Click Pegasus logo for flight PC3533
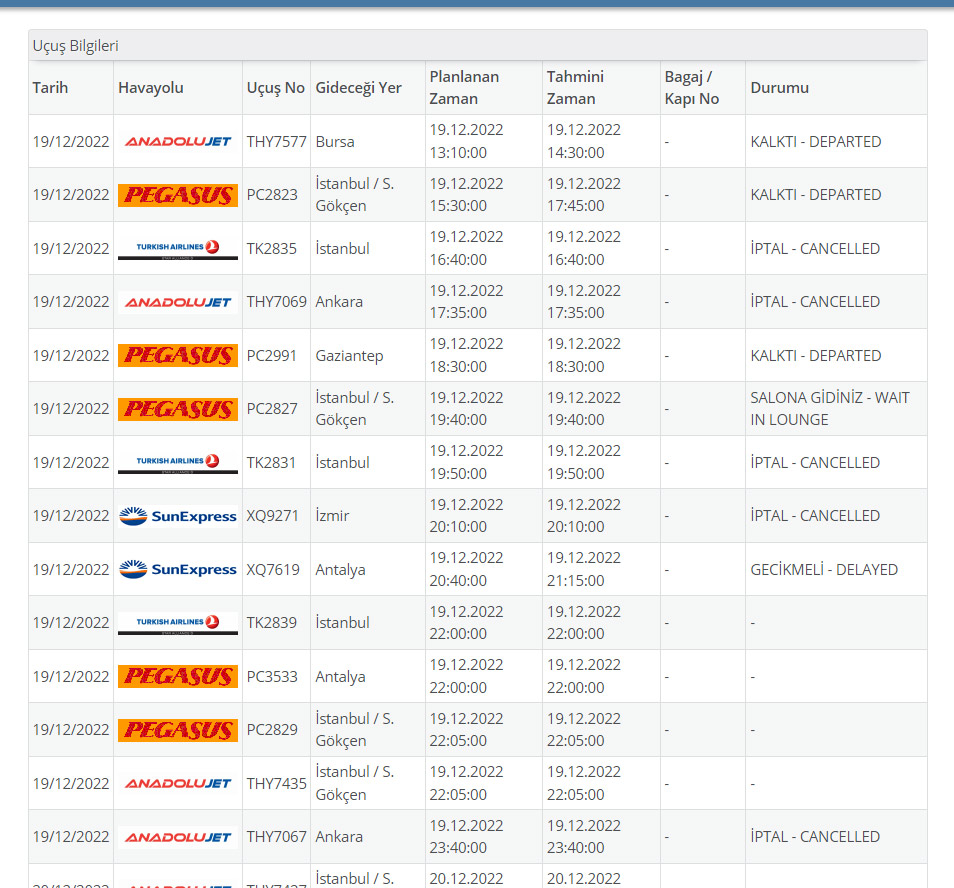Screen dimensions: 954x888 178,677
